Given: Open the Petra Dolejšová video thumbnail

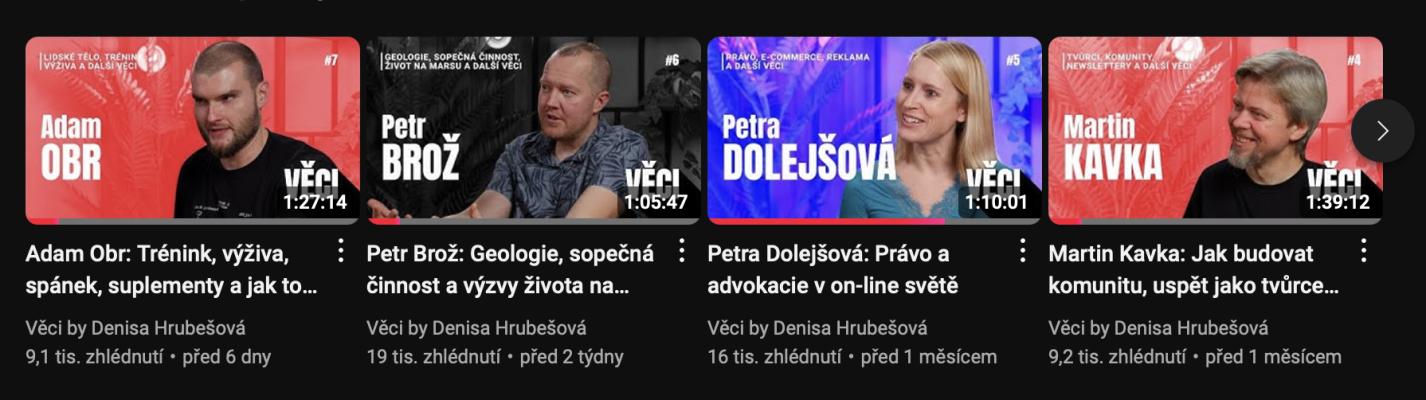Looking at the screenshot, I should 874,130.
